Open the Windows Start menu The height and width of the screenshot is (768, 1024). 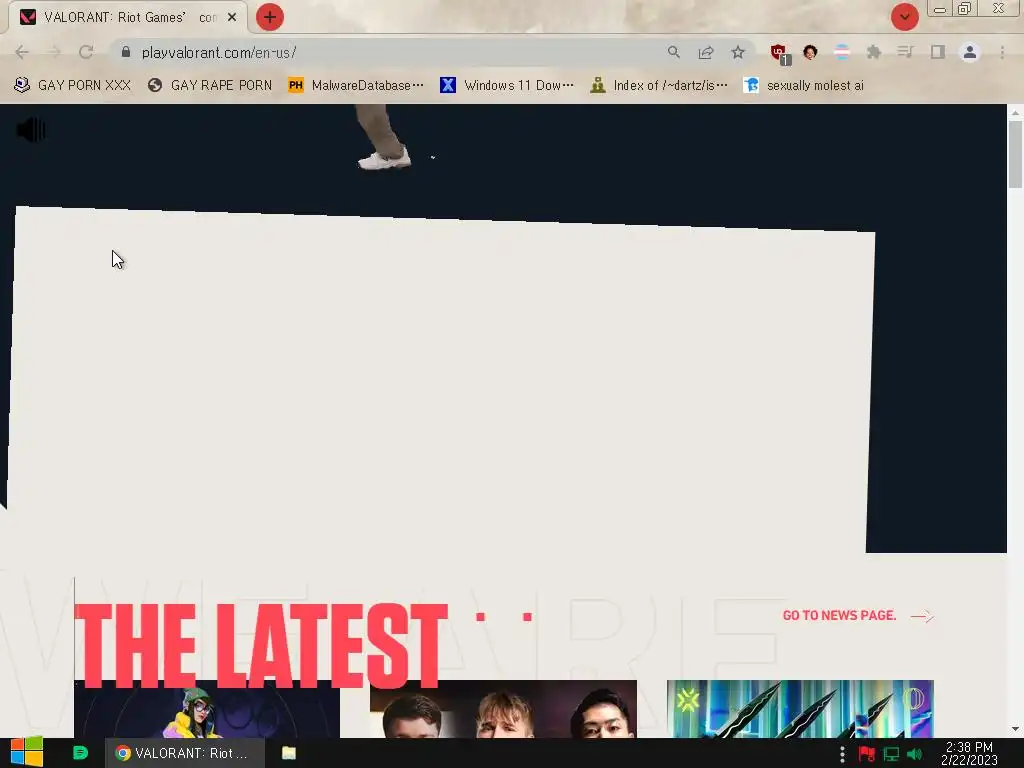point(26,752)
